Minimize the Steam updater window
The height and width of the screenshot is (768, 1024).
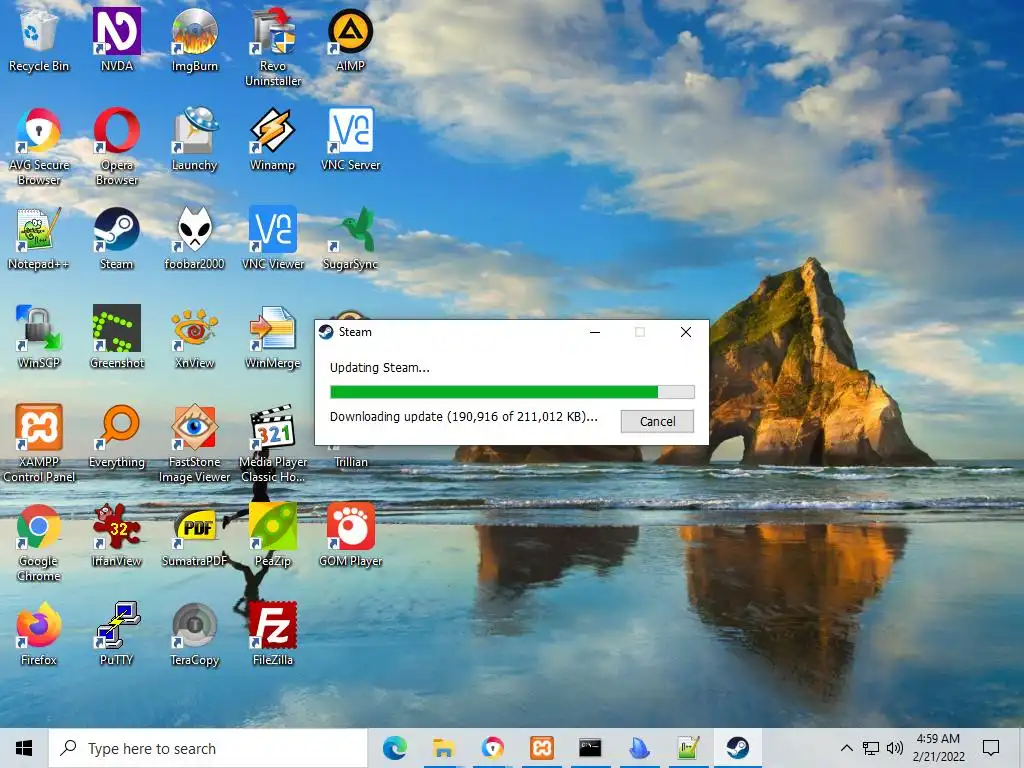(x=595, y=332)
